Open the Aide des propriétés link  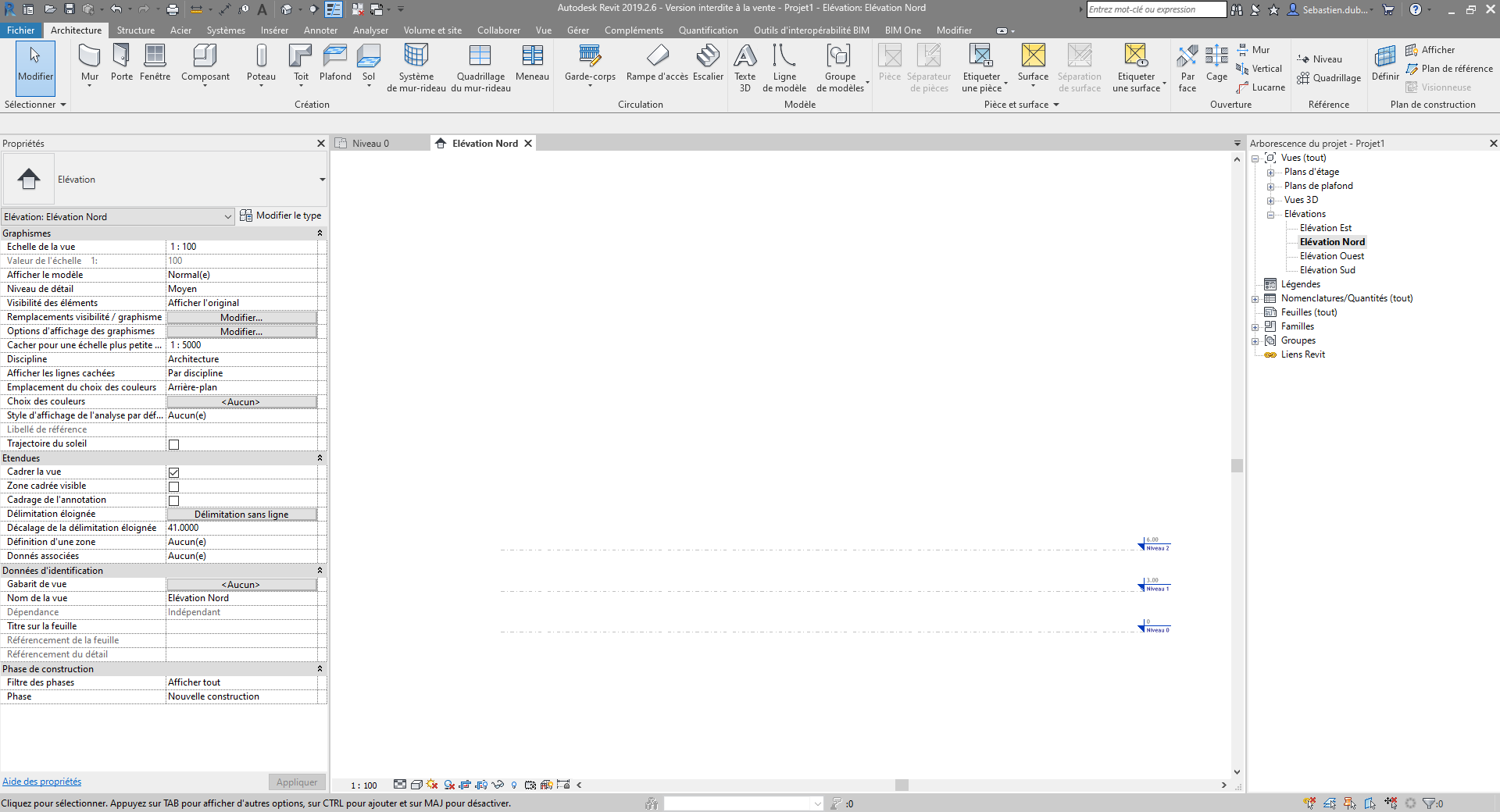pos(42,782)
